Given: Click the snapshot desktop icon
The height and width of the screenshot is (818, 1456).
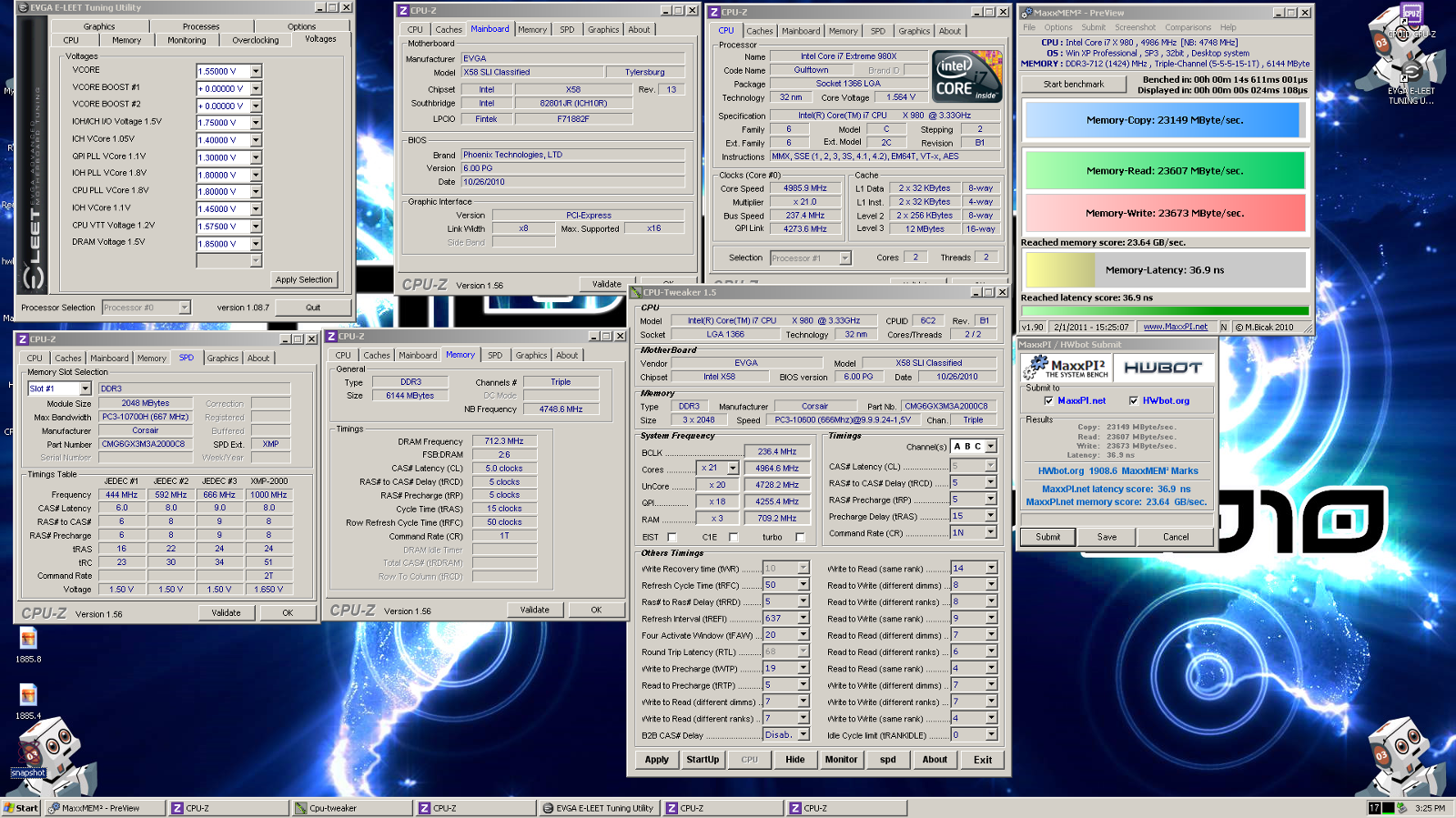Looking at the screenshot, I should coord(28,760).
